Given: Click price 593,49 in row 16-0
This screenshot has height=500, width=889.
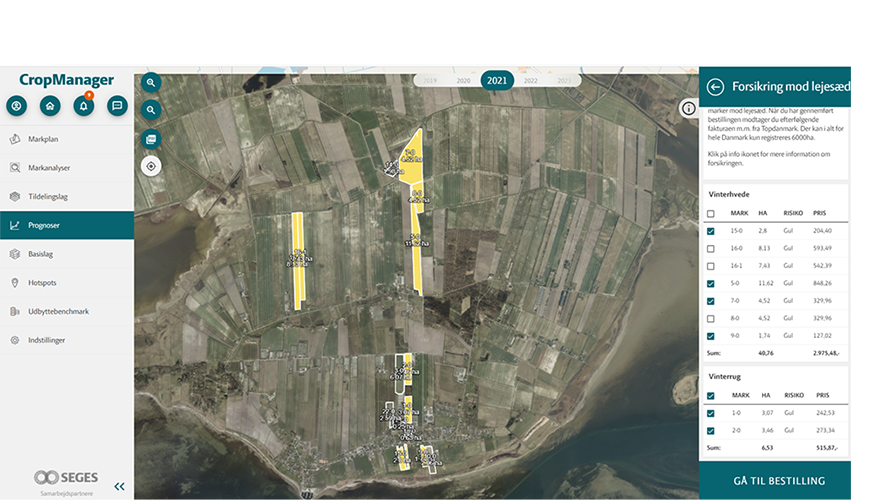Looking at the screenshot, I should (822, 248).
